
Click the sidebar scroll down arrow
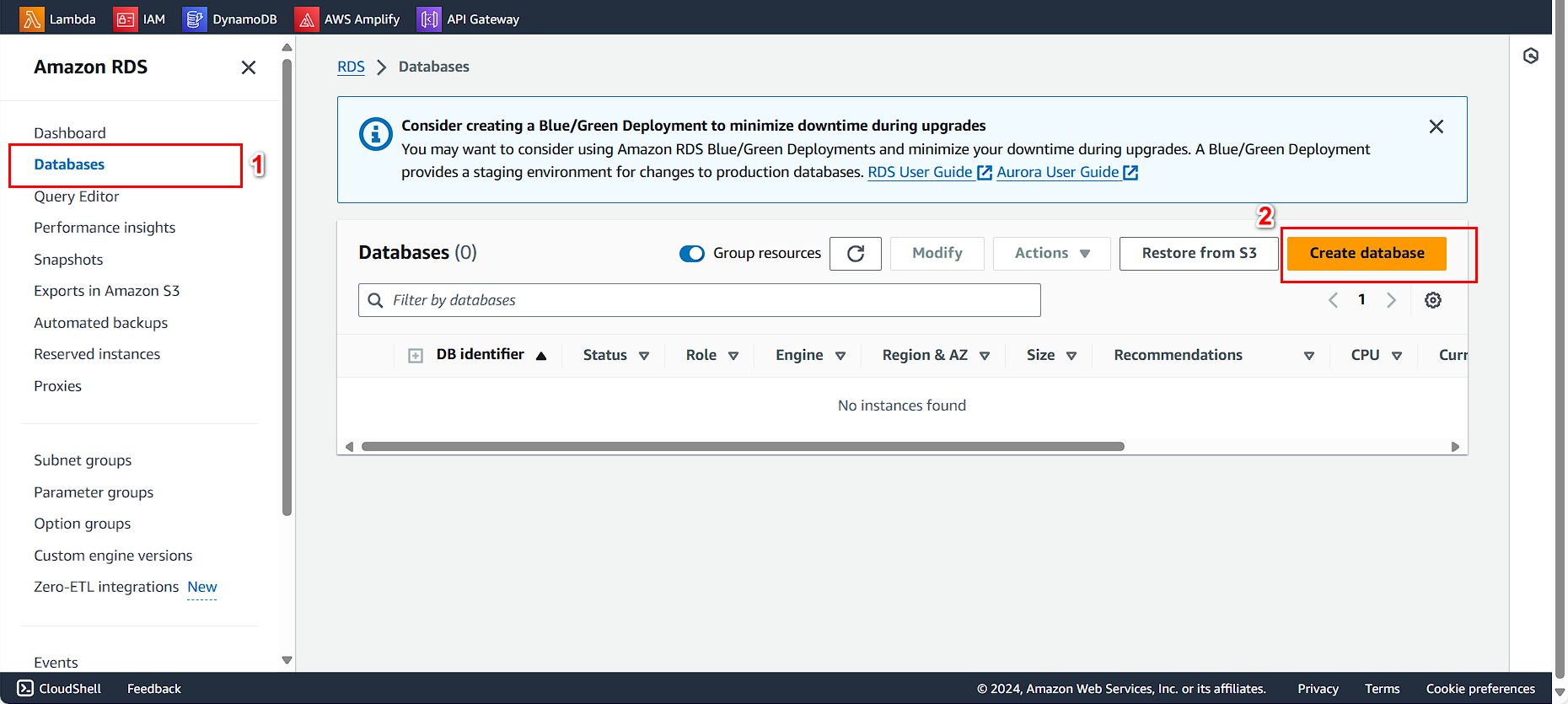pyautogui.click(x=287, y=660)
